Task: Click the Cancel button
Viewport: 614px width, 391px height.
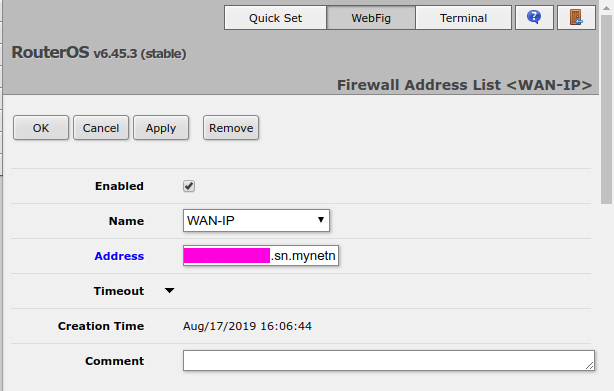Action: coord(101,128)
